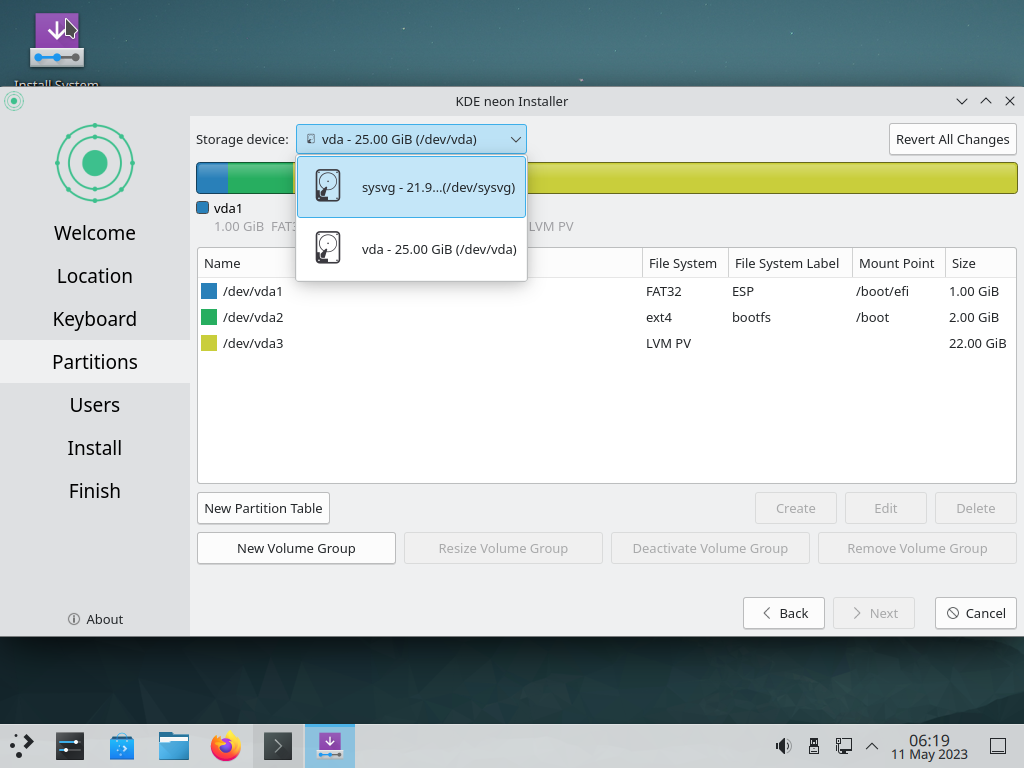The image size is (1024, 768).
Task: Click the installer task in taskbar
Action: tap(330, 746)
